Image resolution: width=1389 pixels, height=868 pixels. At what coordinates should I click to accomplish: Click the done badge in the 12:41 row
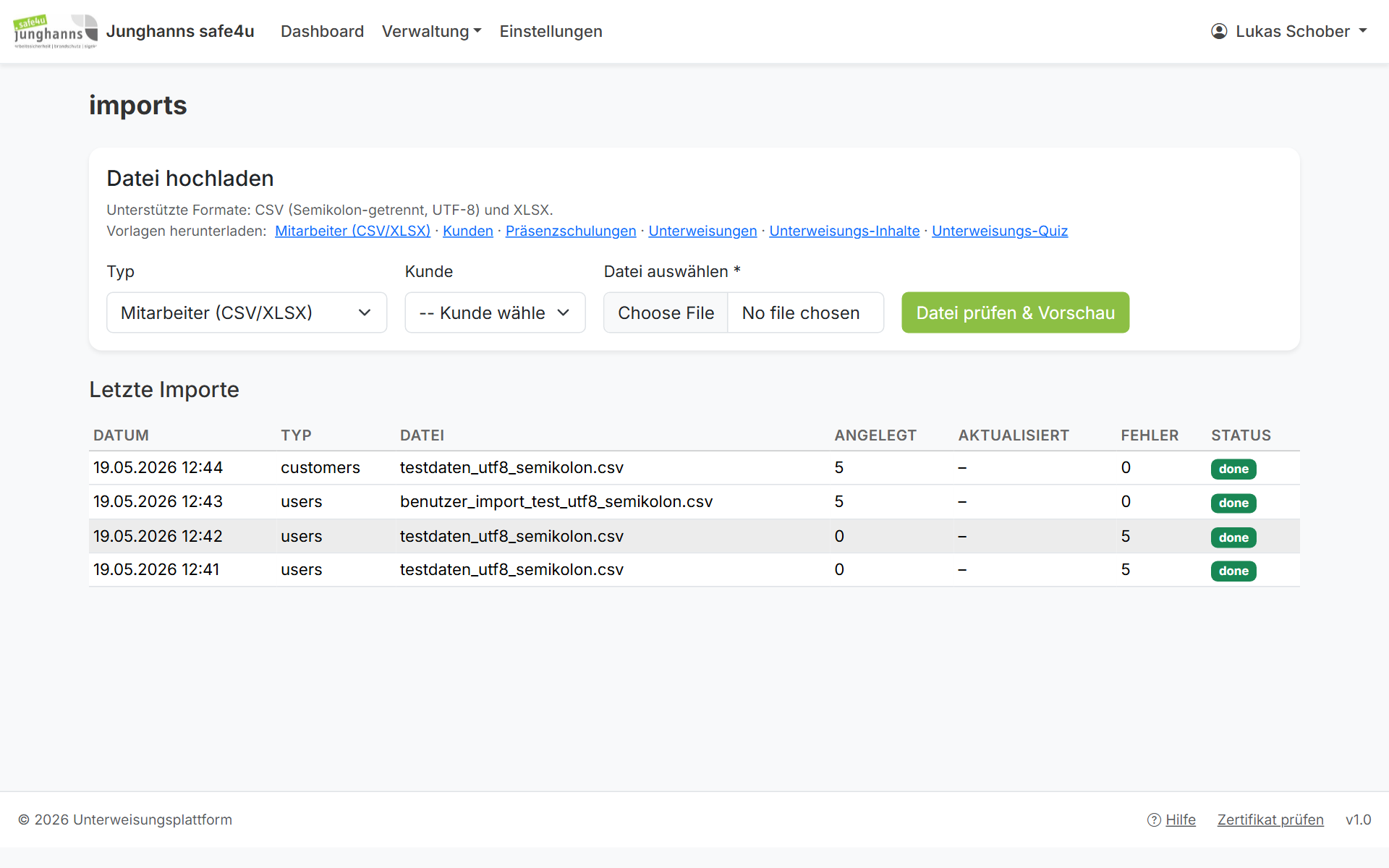pyautogui.click(x=1233, y=571)
